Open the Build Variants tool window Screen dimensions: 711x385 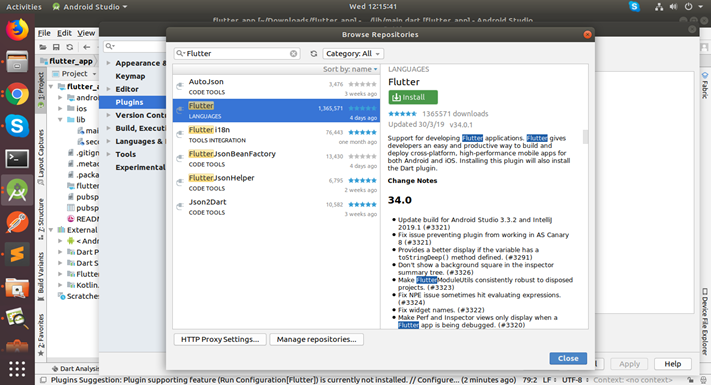click(x=41, y=276)
